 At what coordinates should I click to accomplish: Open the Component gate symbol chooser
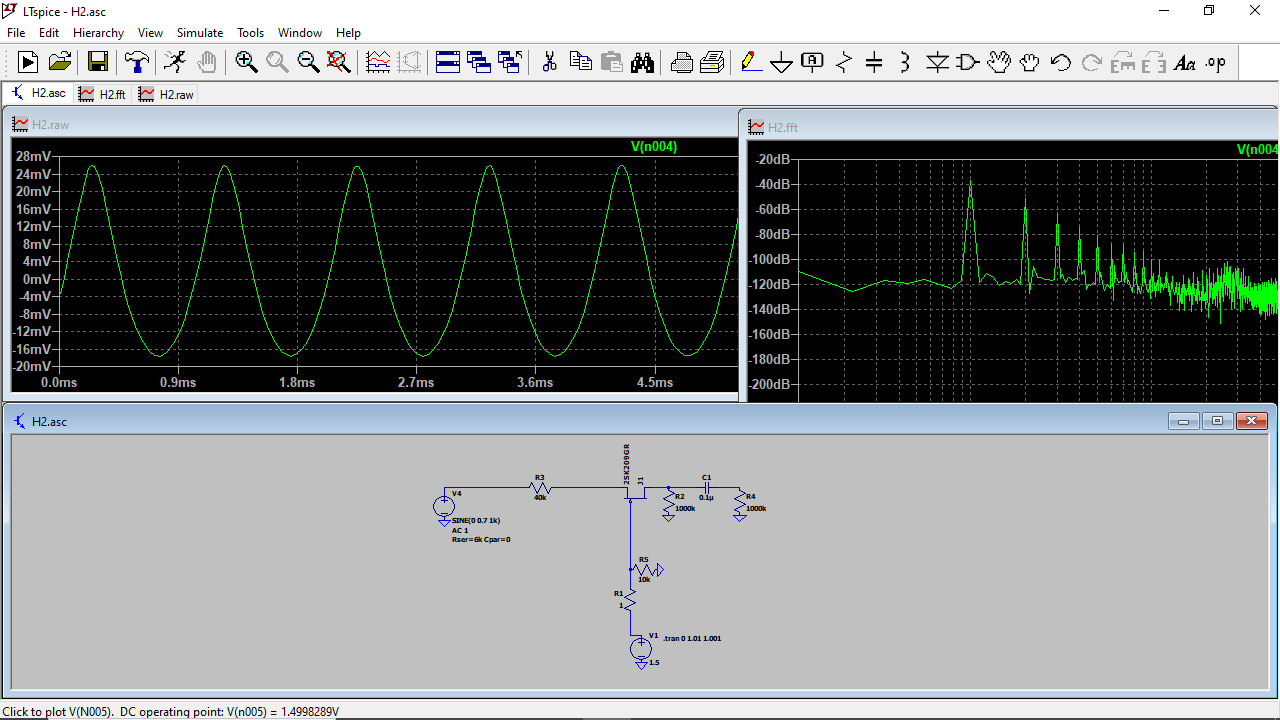coord(967,62)
